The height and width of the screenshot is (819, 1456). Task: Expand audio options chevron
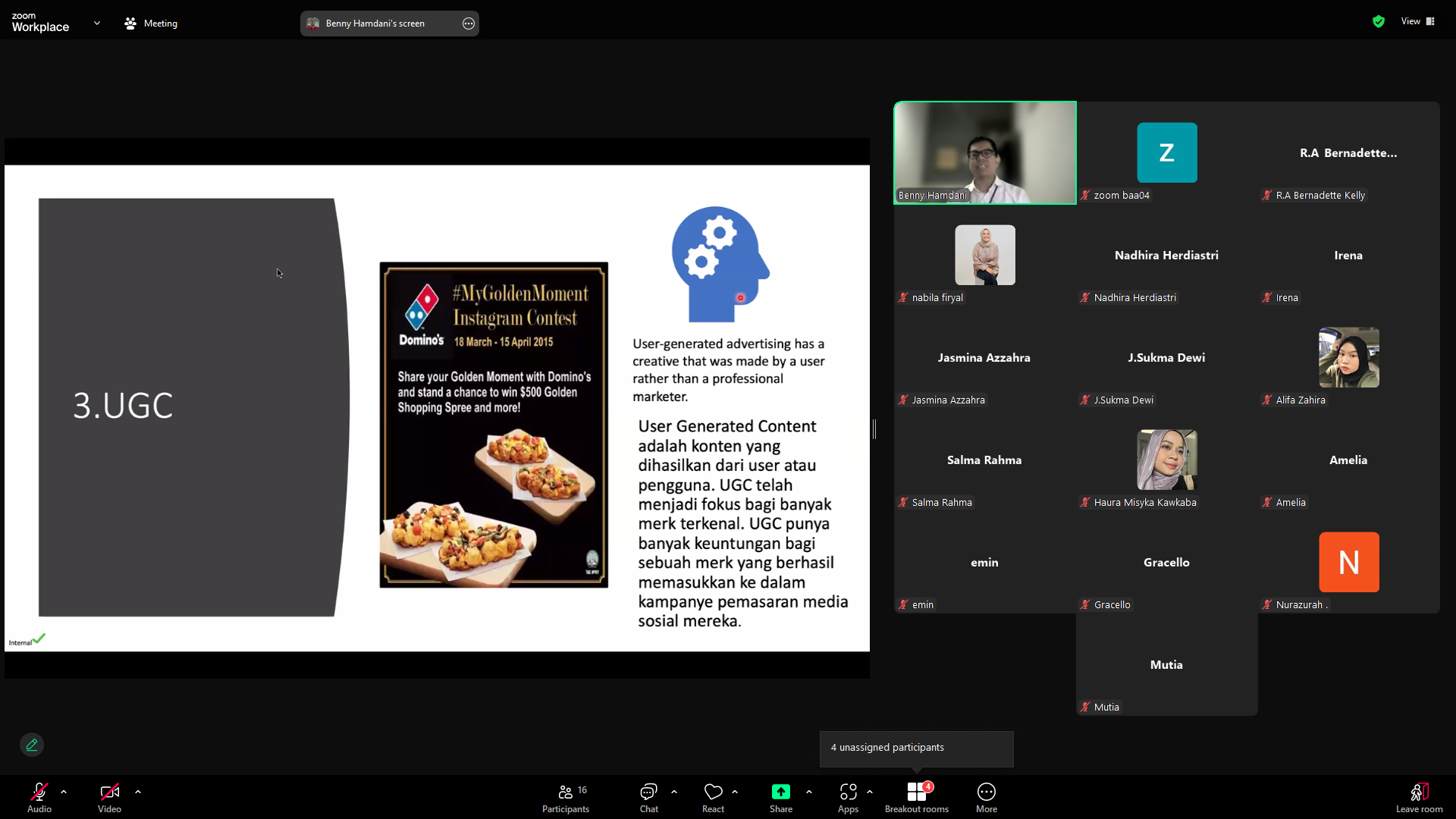(64, 792)
